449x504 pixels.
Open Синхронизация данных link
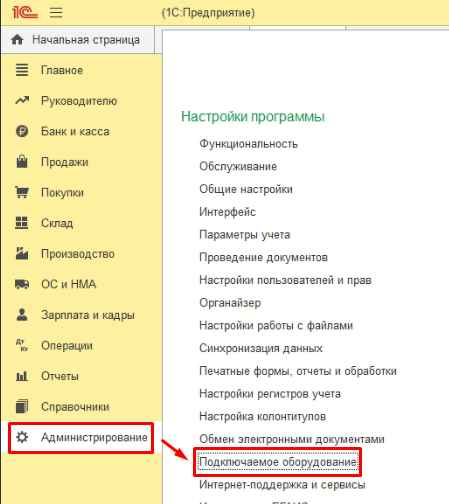(261, 348)
